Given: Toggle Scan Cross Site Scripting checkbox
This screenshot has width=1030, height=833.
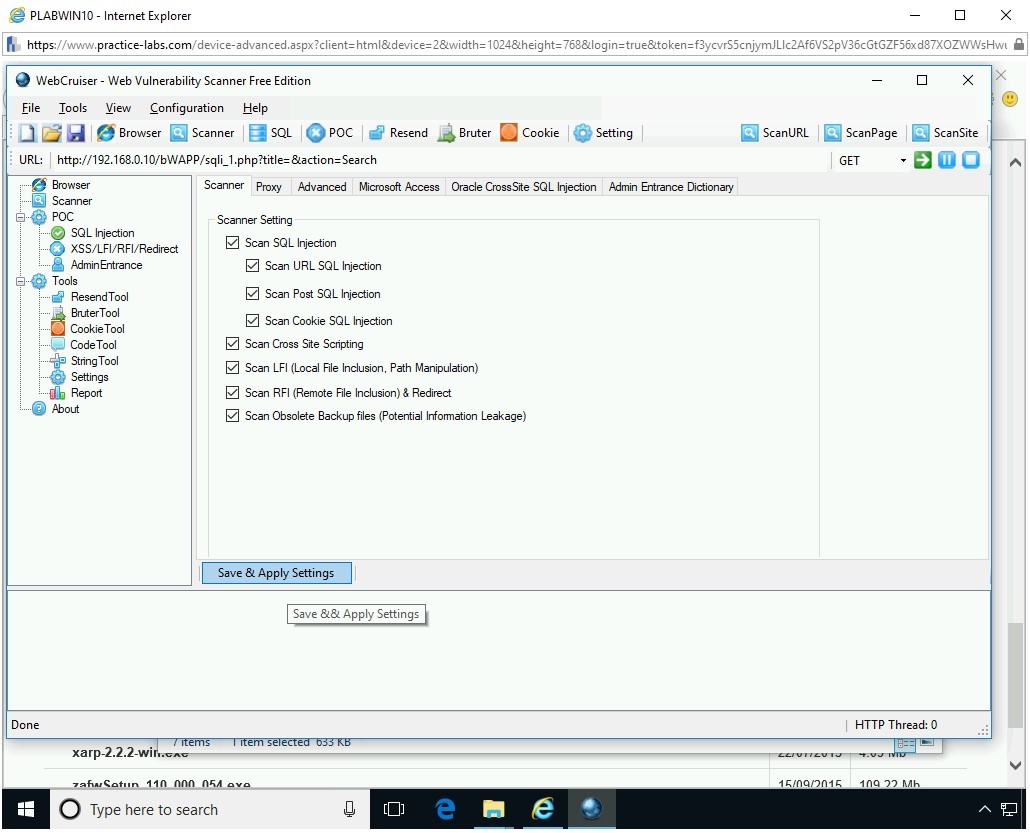Looking at the screenshot, I should point(233,344).
